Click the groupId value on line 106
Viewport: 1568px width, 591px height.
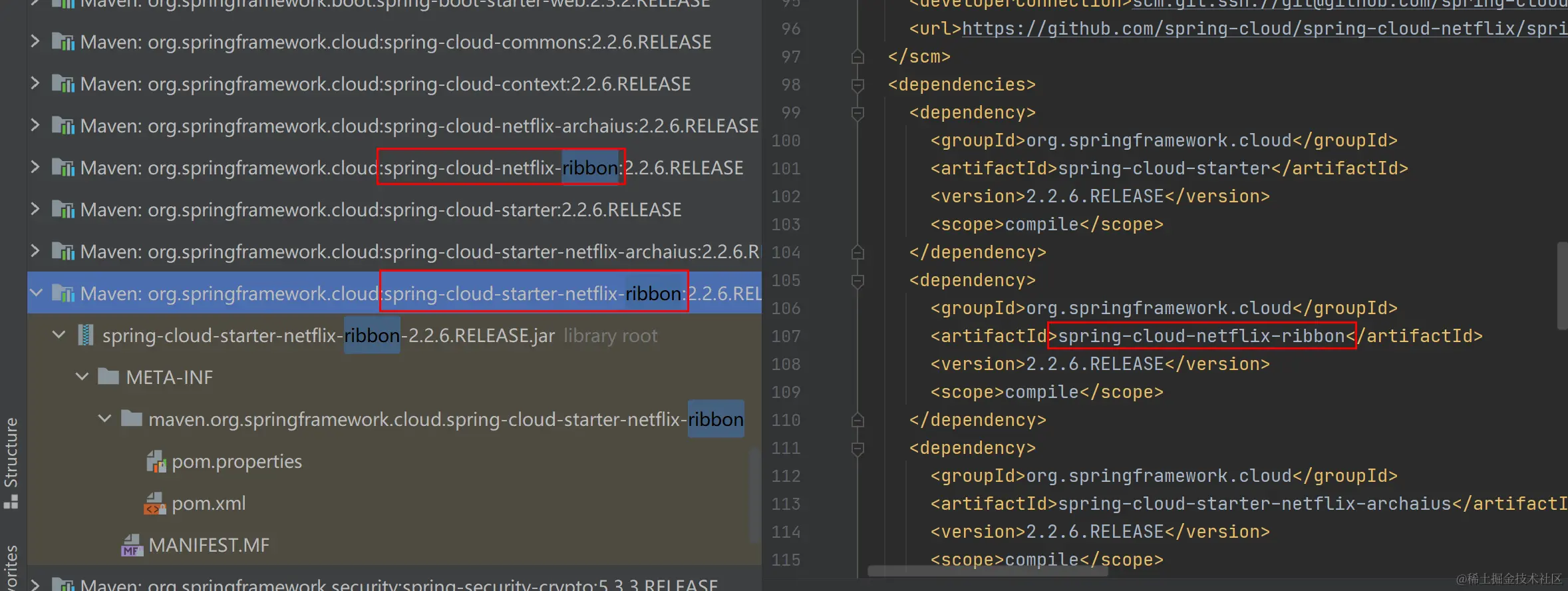(1159, 307)
